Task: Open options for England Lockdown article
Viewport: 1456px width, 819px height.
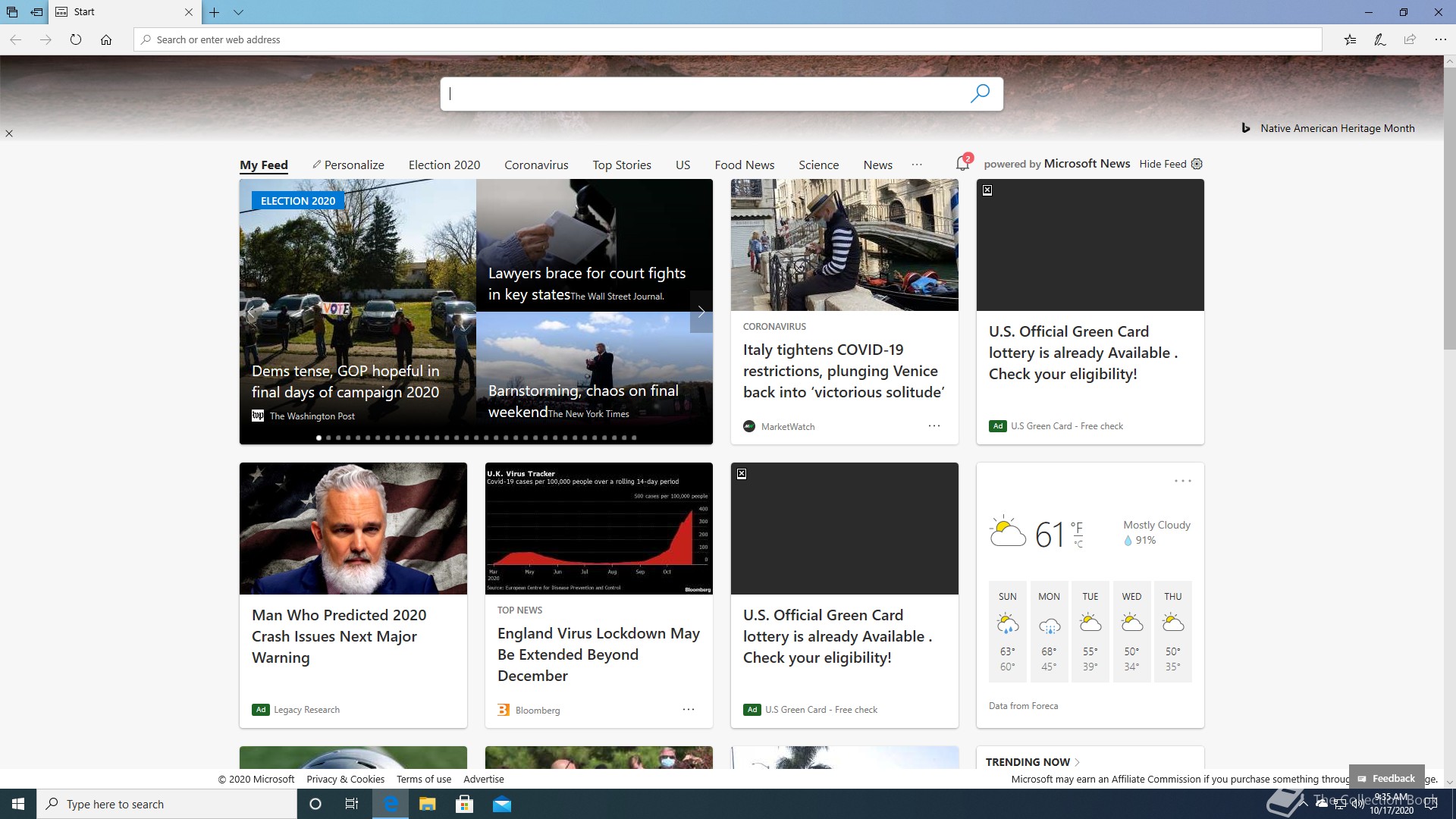Action: [x=689, y=710]
